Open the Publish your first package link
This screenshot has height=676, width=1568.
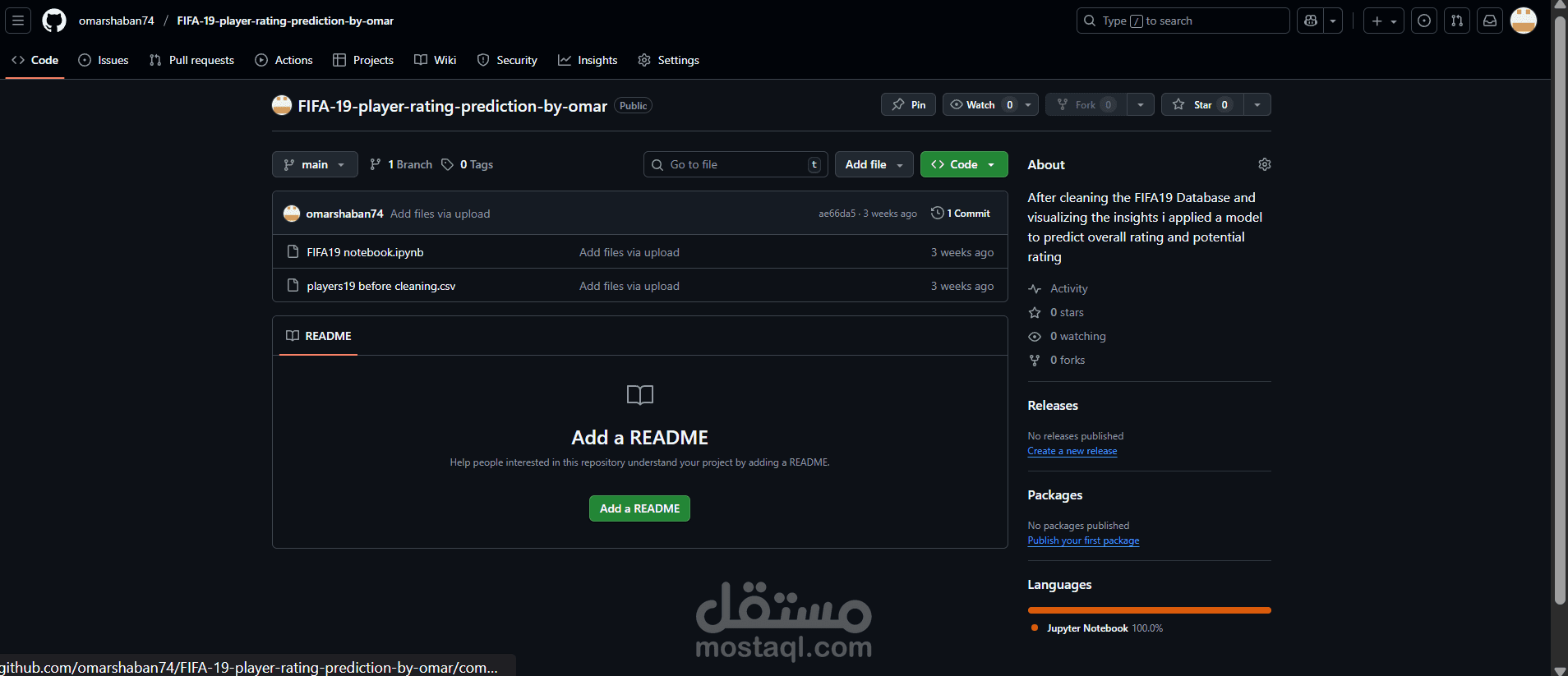(x=1083, y=540)
